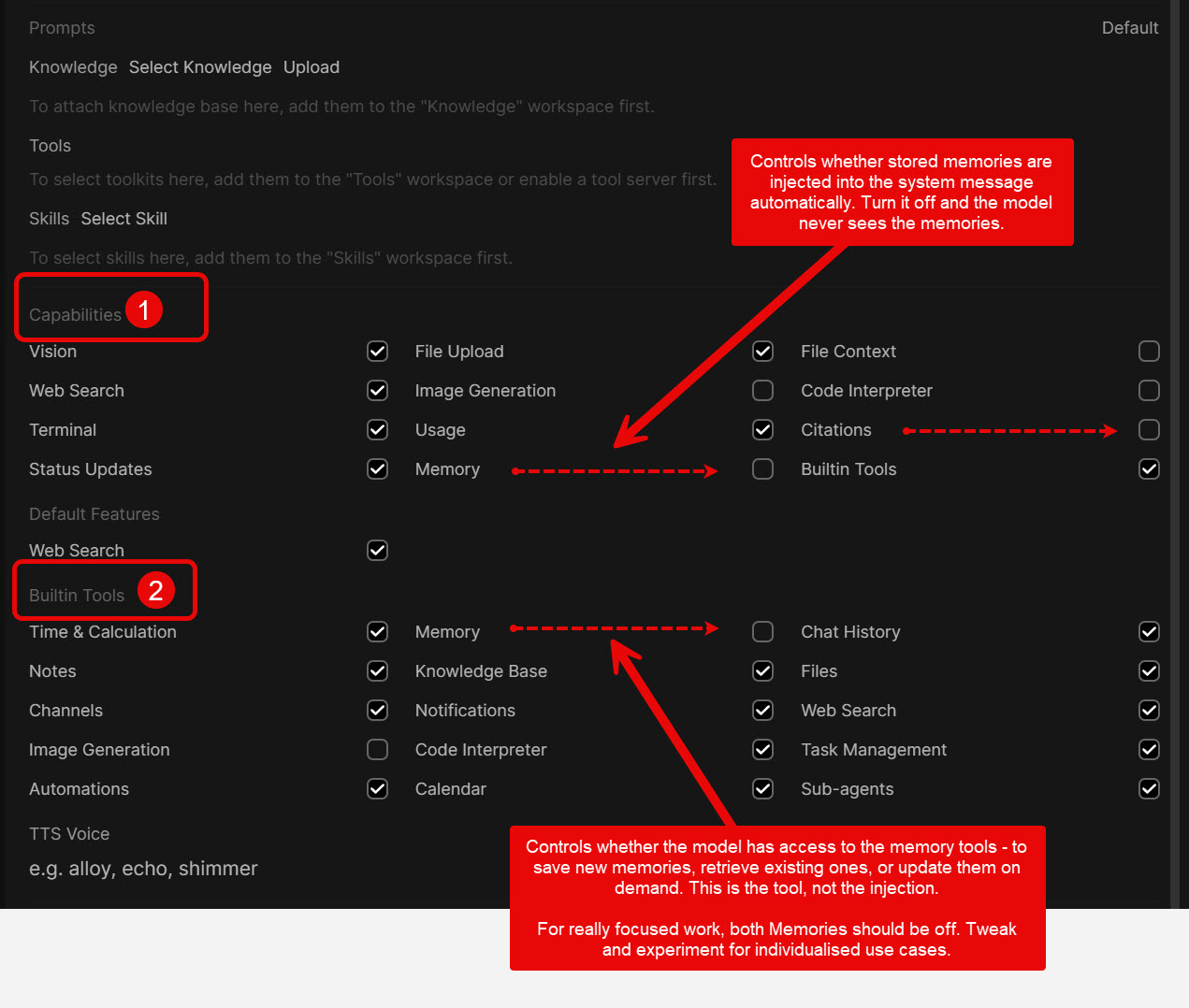Viewport: 1189px width, 1008px height.
Task: Enable the Code Interpreter capability checkbox under Capabilities
Action: point(1149,391)
